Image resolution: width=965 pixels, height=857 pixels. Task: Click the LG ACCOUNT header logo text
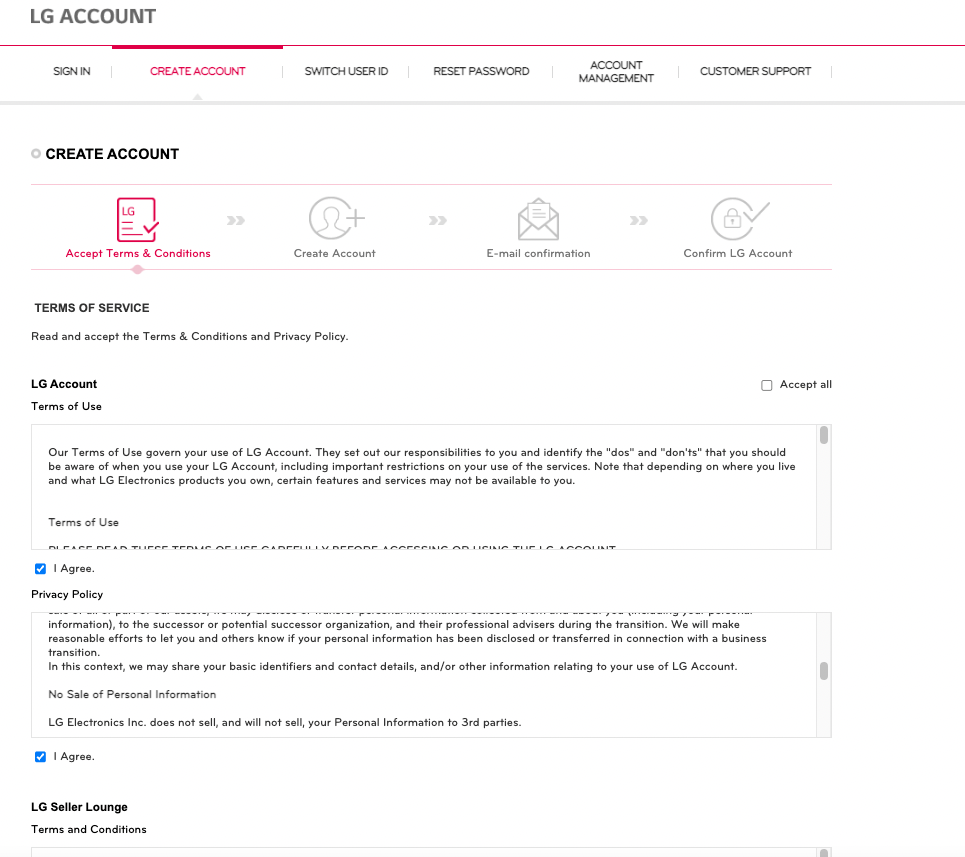tap(93, 16)
